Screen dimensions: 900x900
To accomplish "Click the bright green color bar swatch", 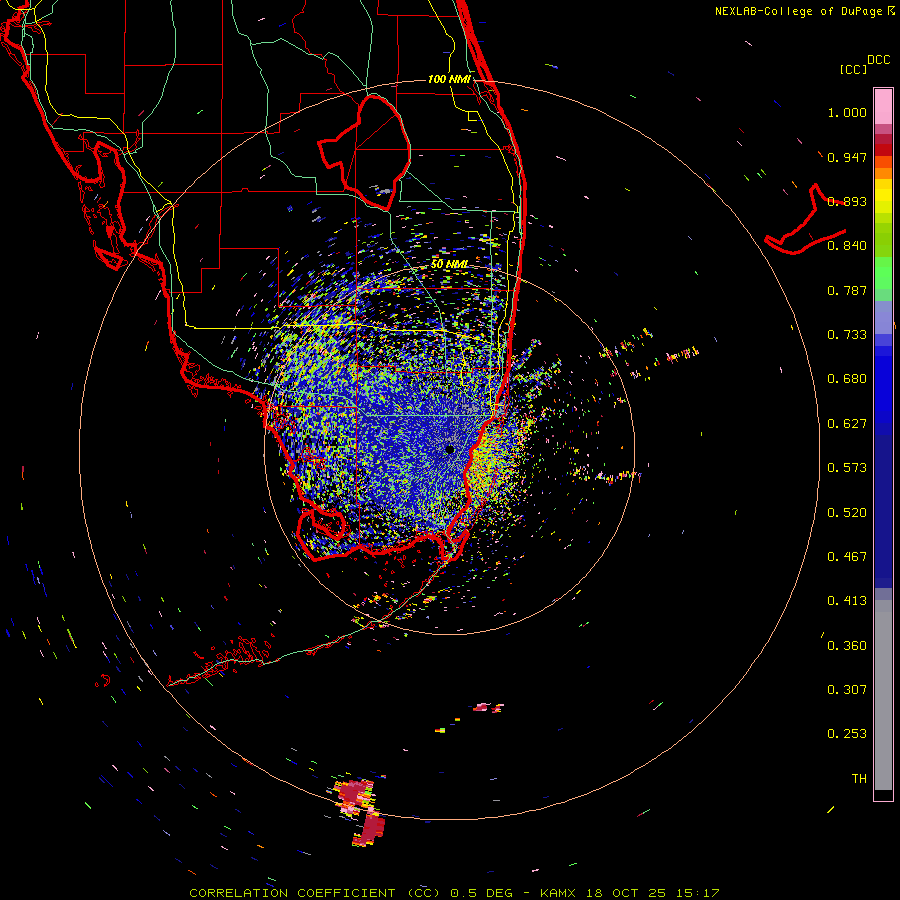I will pos(883,273).
